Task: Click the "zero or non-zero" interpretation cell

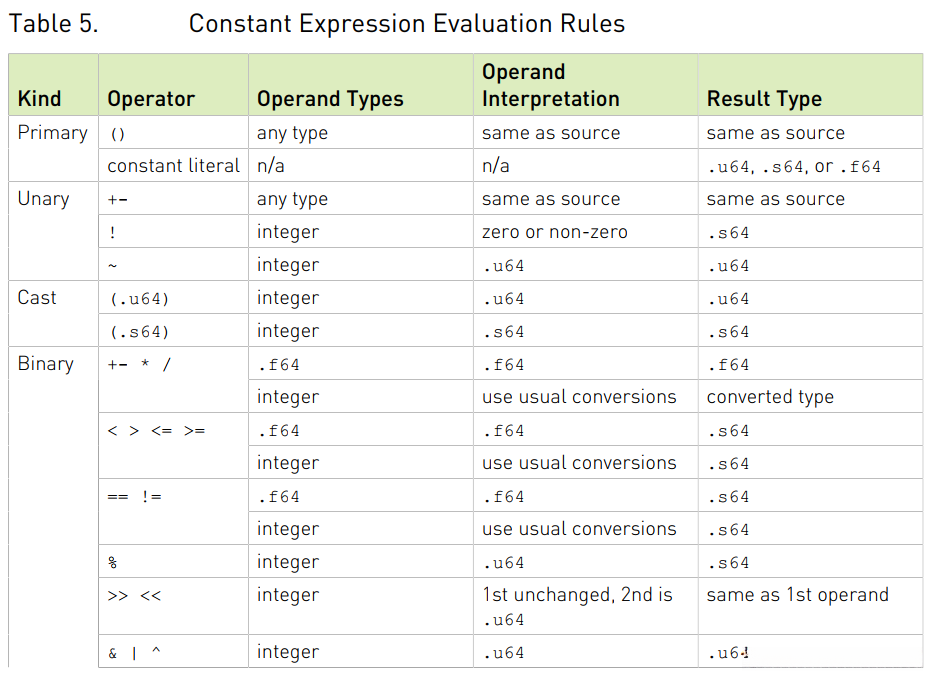Action: pyautogui.click(x=555, y=232)
